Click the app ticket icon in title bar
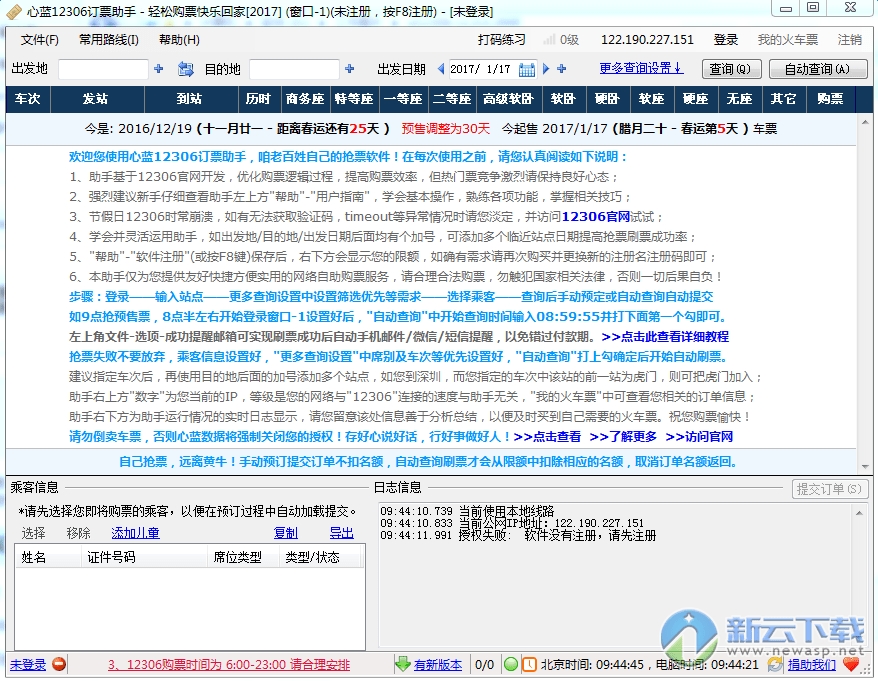This screenshot has height=681, width=878. coord(14,11)
